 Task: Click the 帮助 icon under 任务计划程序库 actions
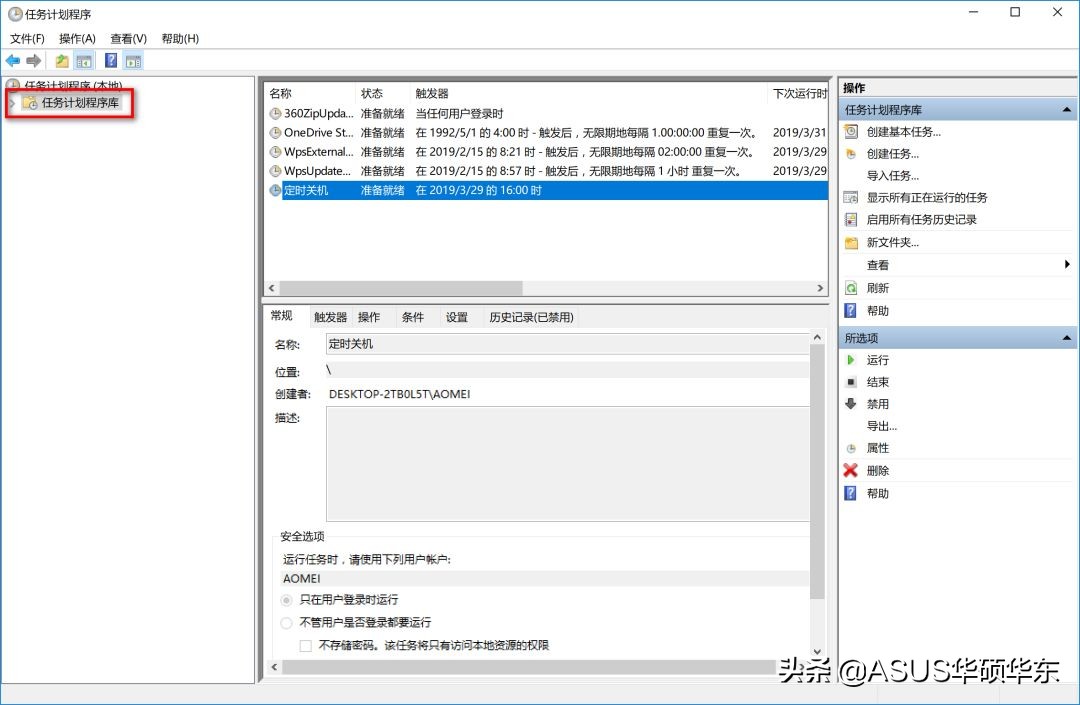coord(851,311)
